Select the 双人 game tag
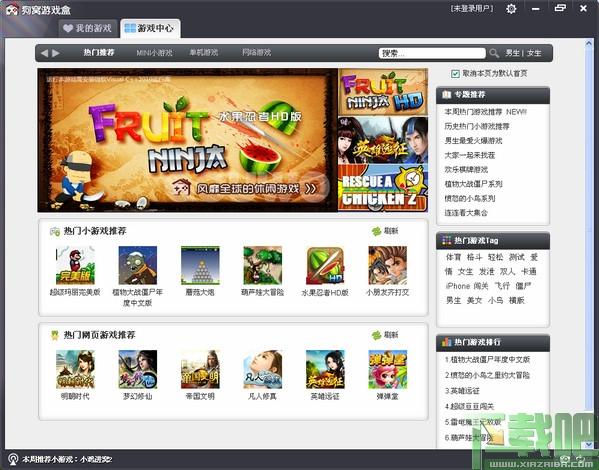 tap(508, 272)
